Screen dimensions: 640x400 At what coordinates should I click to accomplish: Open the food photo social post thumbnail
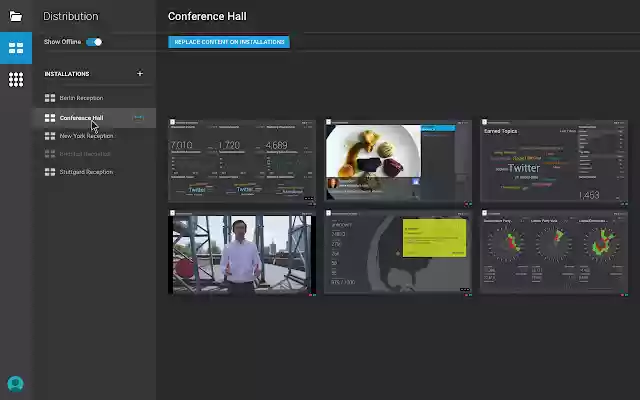point(398,161)
